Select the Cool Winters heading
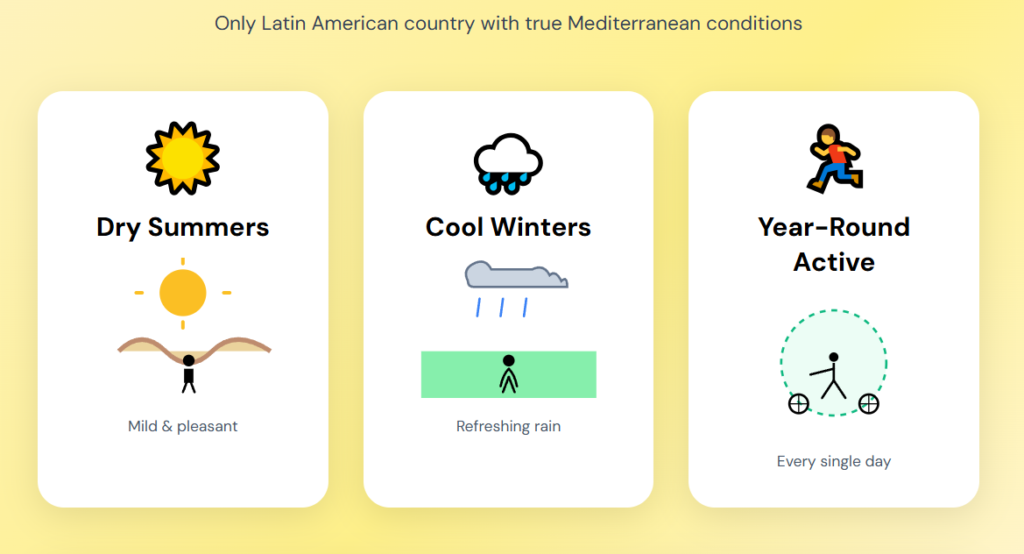This screenshot has width=1024, height=554. tap(508, 227)
